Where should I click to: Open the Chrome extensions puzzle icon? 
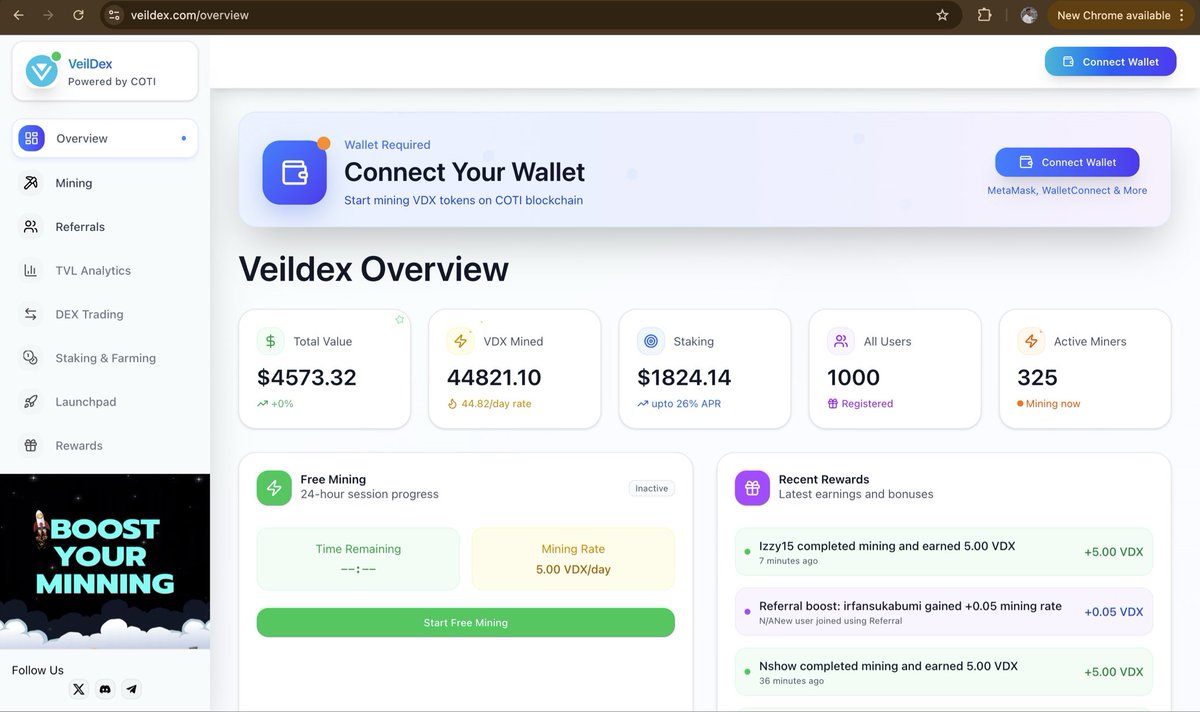click(x=984, y=15)
